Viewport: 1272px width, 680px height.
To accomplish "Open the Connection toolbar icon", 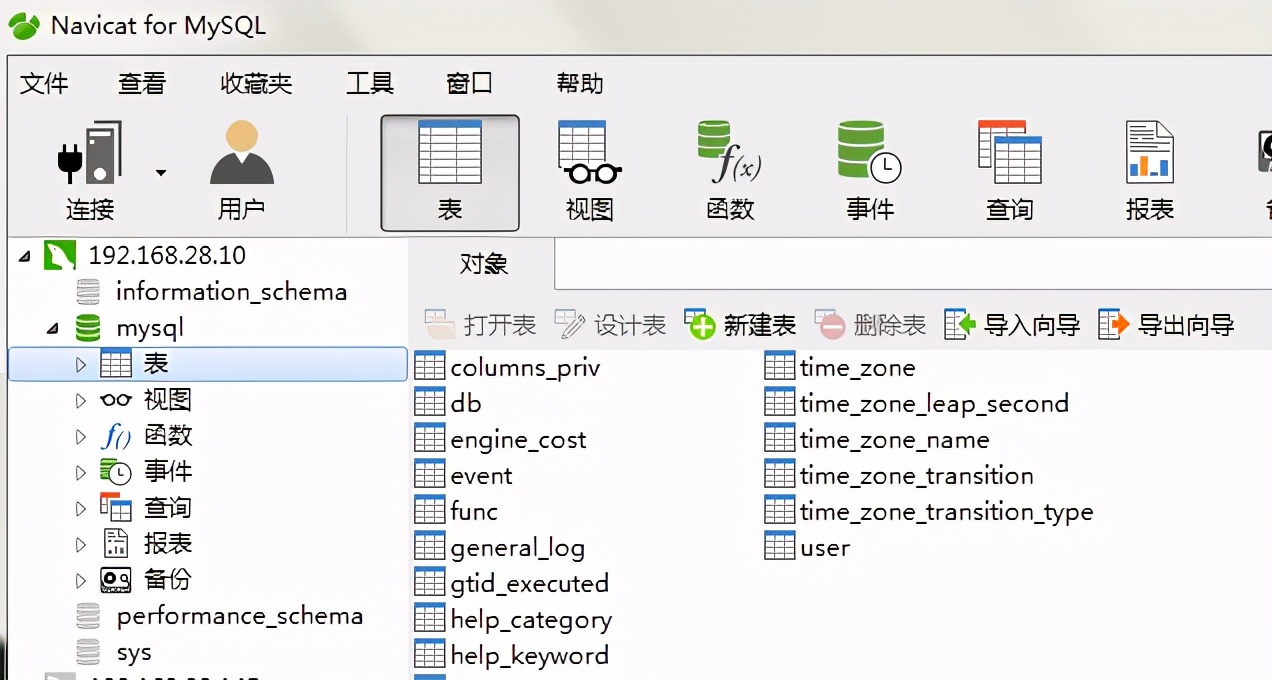I will pos(89,171).
